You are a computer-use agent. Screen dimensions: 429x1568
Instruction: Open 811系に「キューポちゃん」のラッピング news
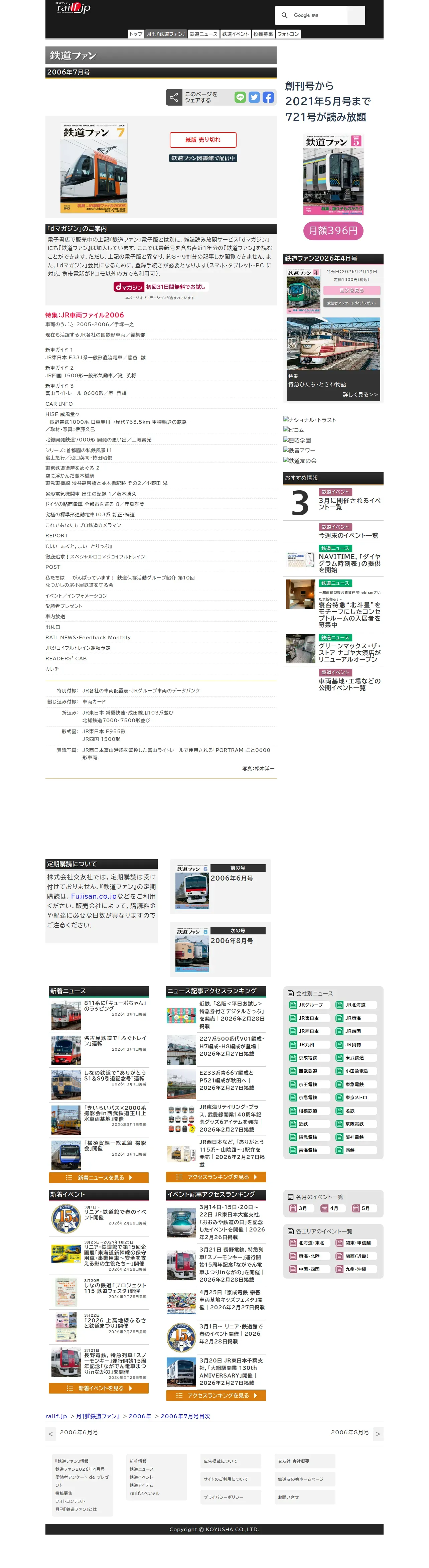(x=115, y=1006)
